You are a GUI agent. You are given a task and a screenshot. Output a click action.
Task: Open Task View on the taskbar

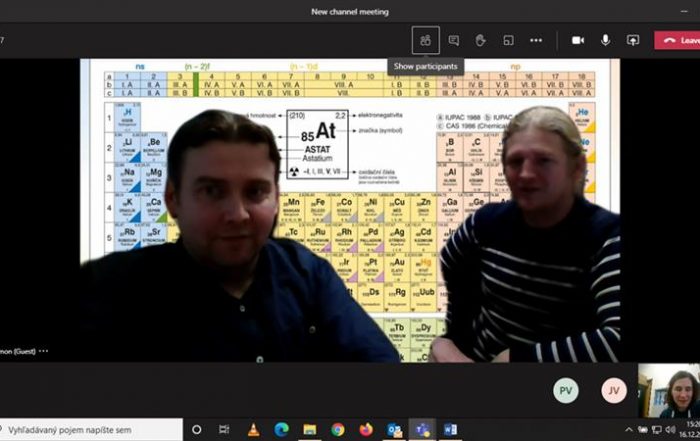pyautogui.click(x=224, y=430)
